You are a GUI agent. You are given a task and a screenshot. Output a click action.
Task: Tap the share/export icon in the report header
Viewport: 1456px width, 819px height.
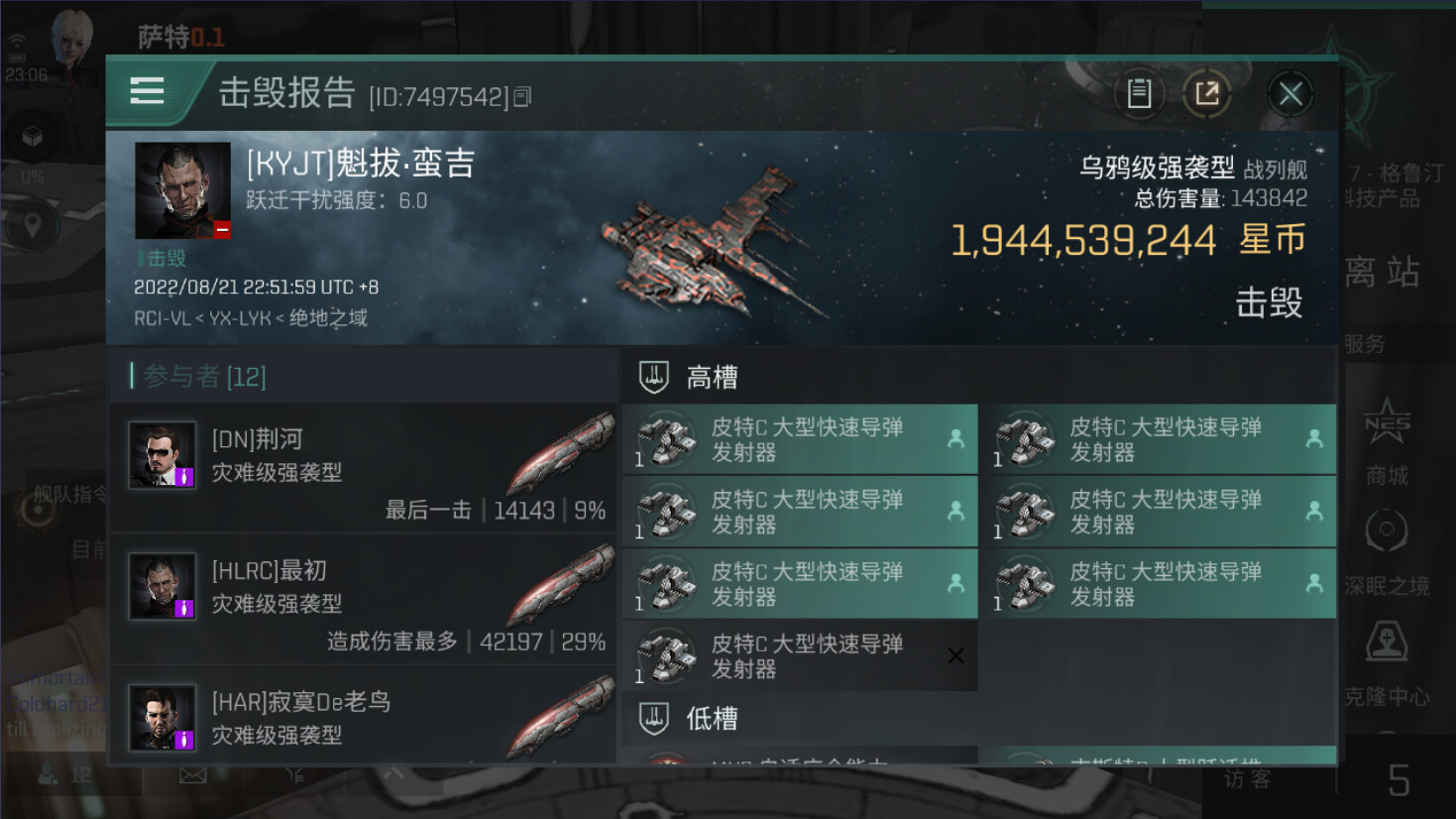[1207, 93]
